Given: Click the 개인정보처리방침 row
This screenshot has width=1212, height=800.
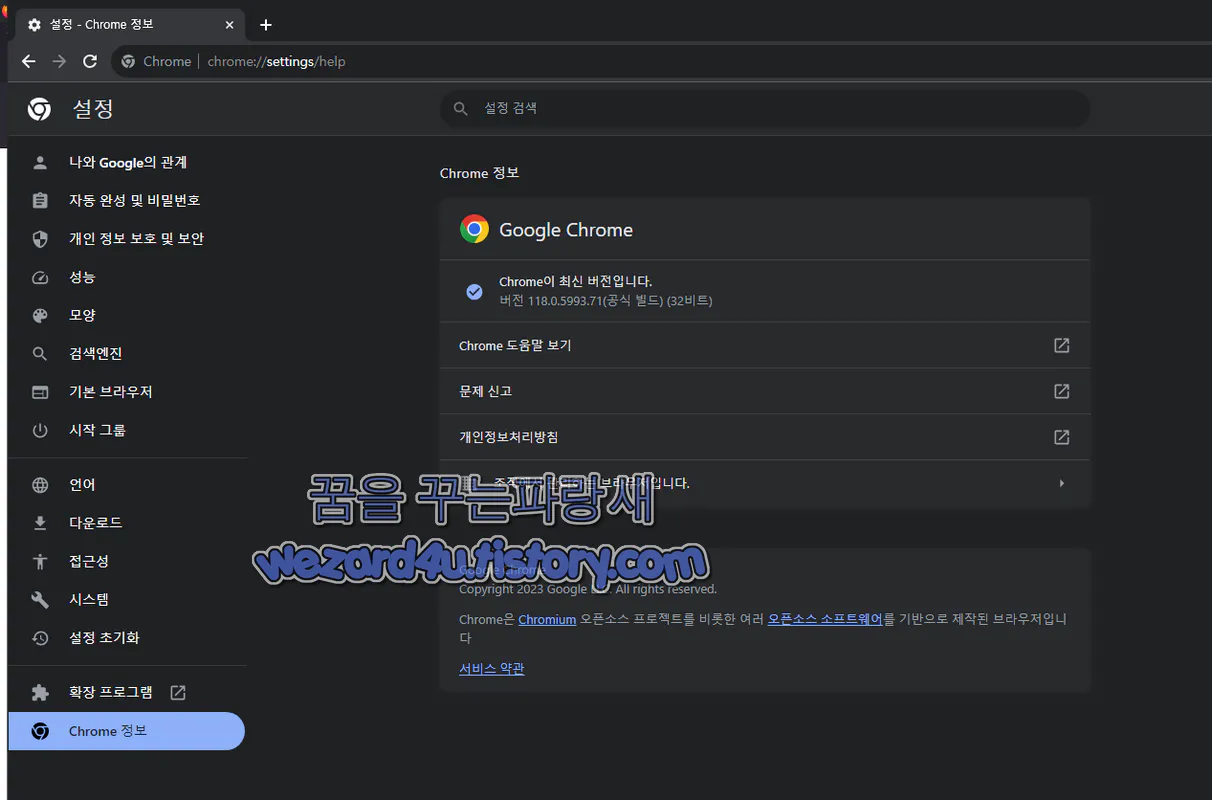Looking at the screenshot, I should 765,437.
